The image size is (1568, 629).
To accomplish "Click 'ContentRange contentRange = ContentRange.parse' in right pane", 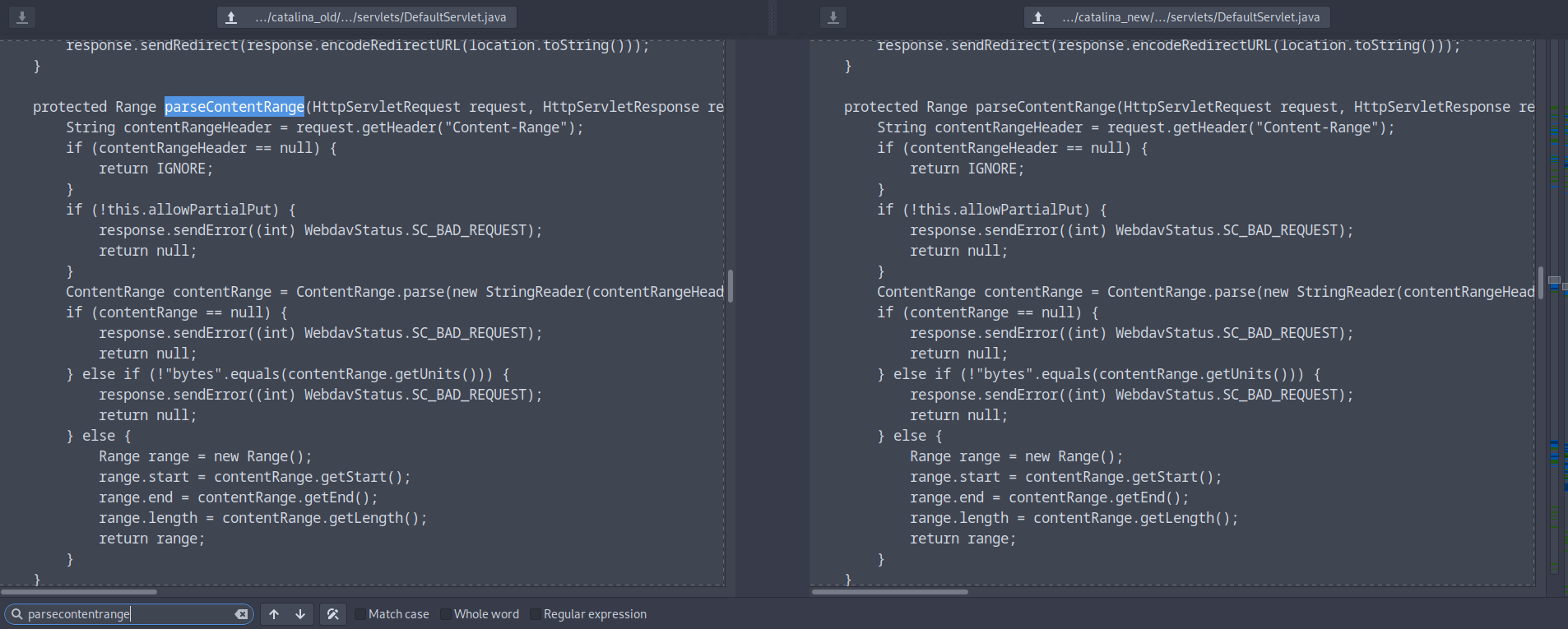I will click(1206, 292).
